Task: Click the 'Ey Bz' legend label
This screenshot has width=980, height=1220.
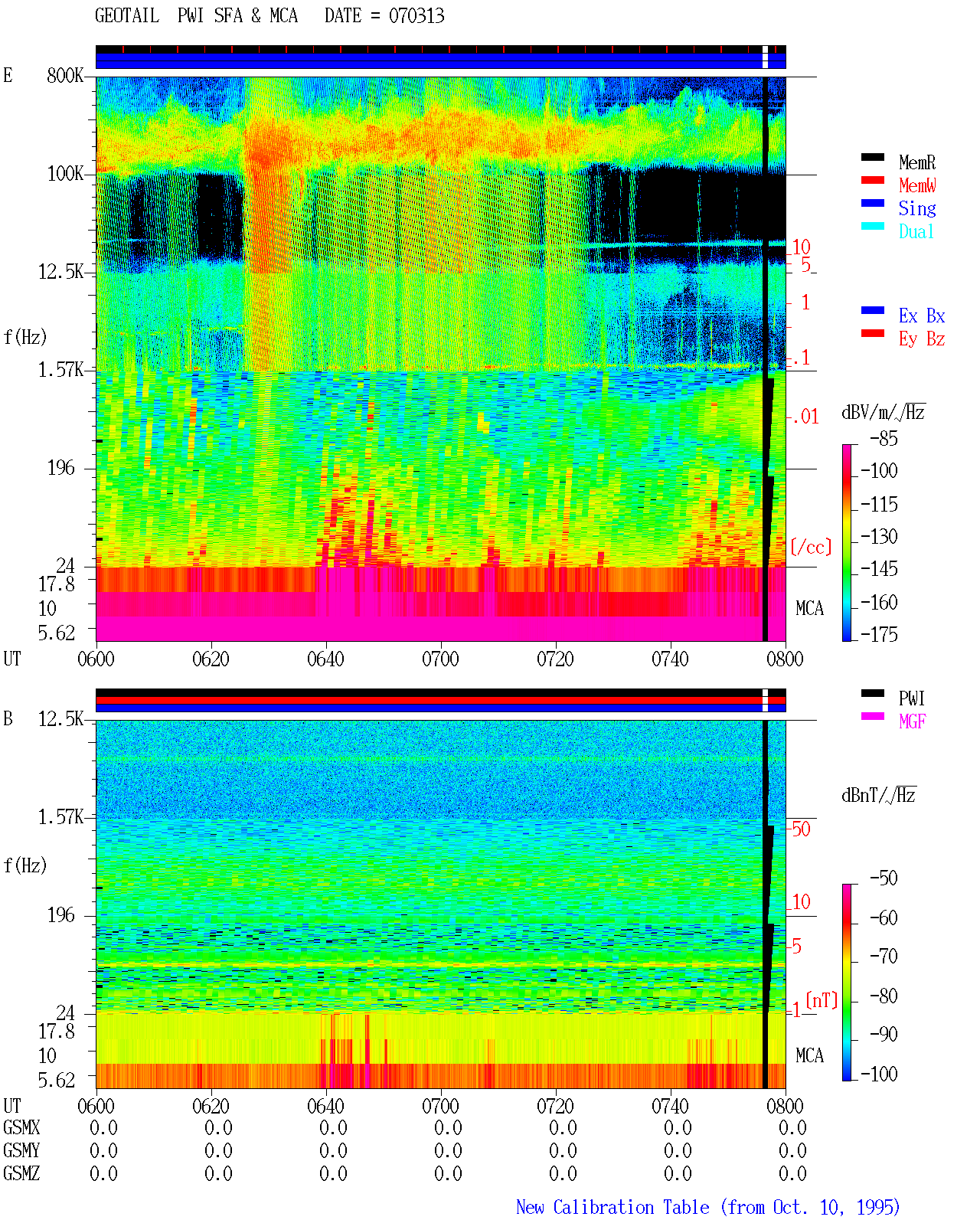Action: pyautogui.click(x=922, y=339)
